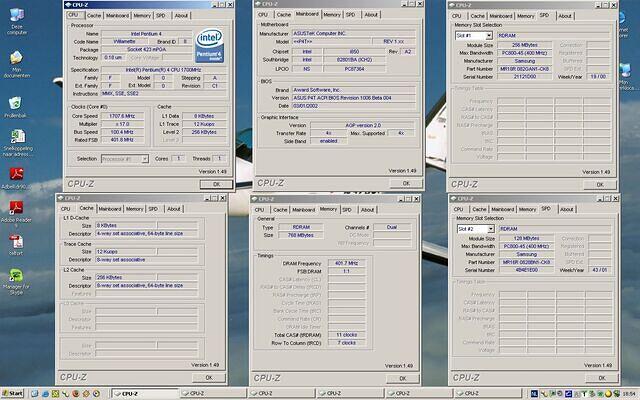This screenshot has width=640, height=400.
Task: Open the Snelkoppeling naar adres desktop shortcut
Action: pyautogui.click(x=16, y=134)
